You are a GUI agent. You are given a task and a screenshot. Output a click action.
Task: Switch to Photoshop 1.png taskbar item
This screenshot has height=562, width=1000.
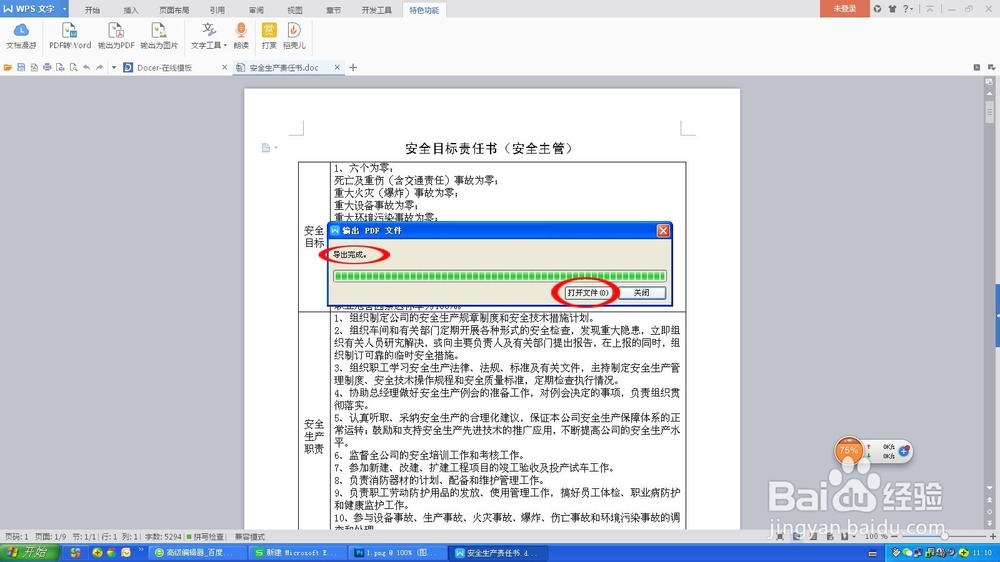tap(397, 552)
